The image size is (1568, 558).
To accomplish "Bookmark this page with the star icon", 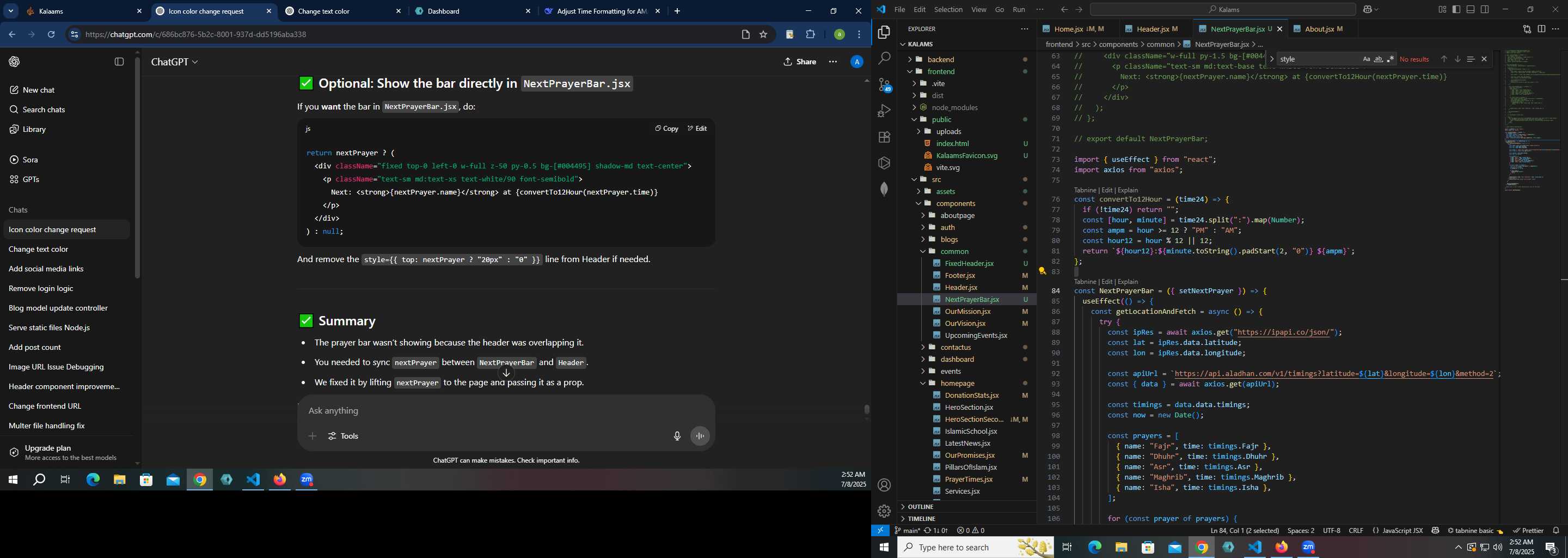I will point(763,35).
